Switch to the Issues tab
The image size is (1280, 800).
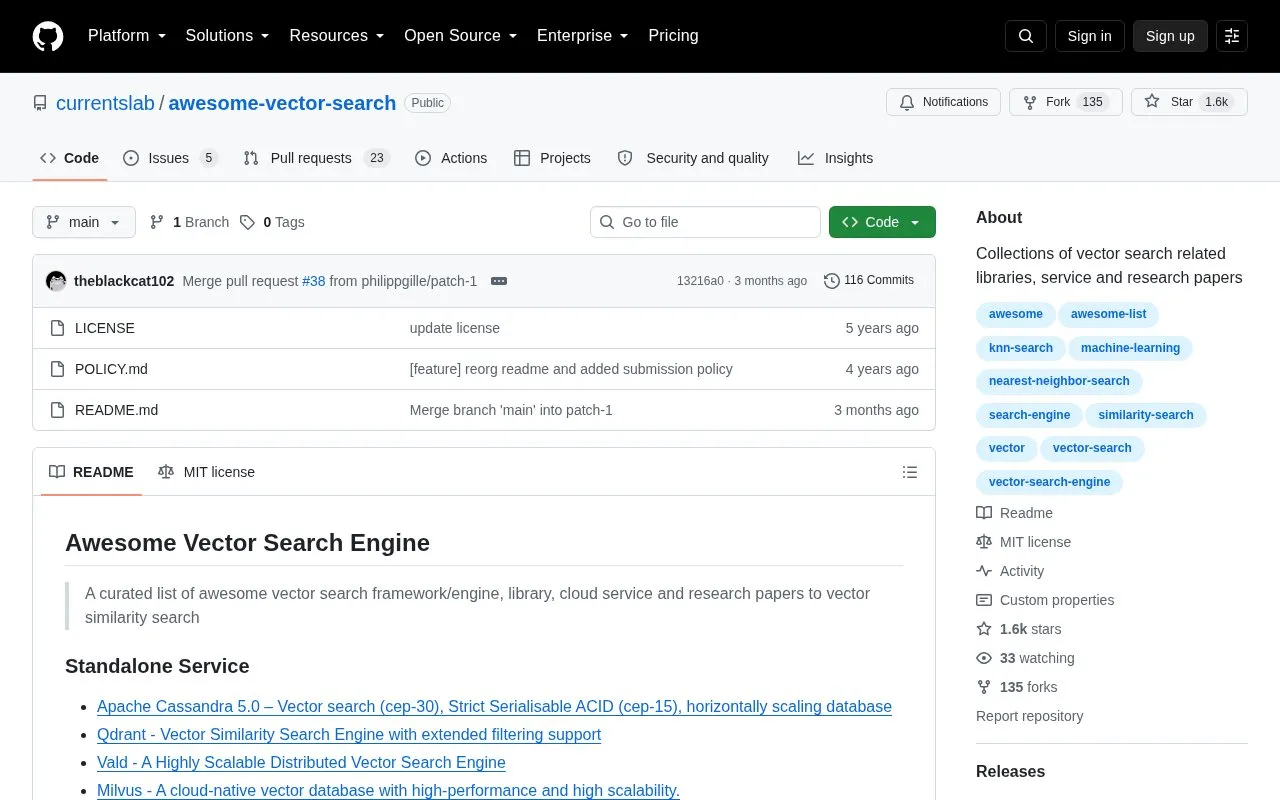170,158
